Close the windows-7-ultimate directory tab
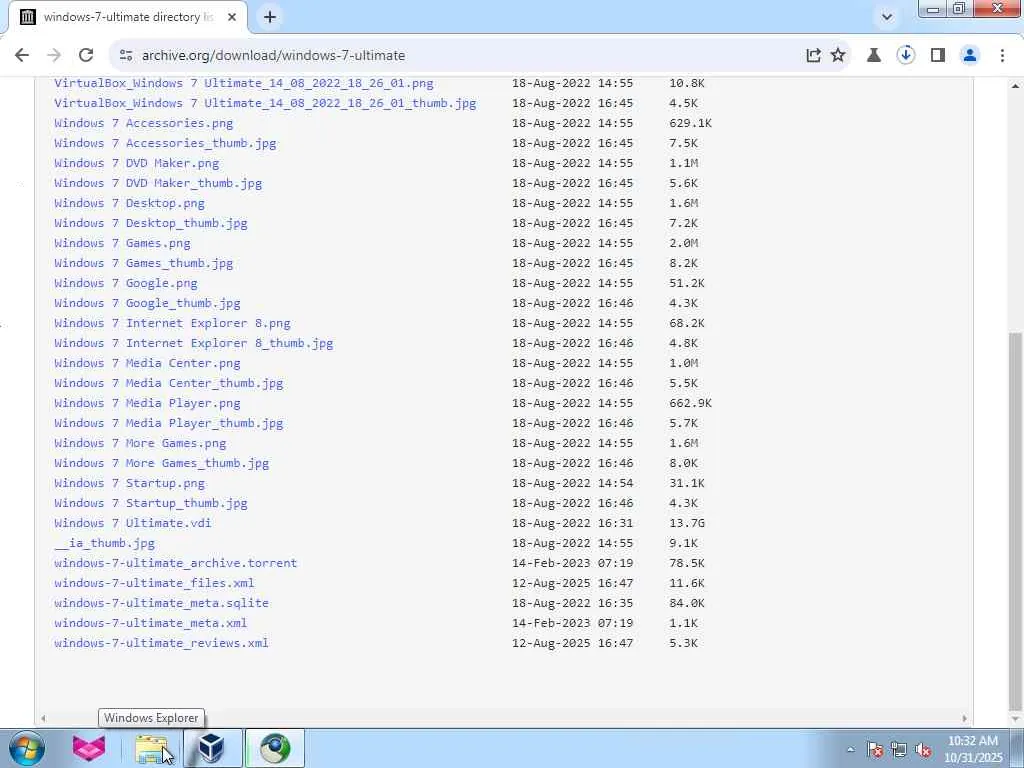Image resolution: width=1024 pixels, height=768 pixels. click(232, 17)
